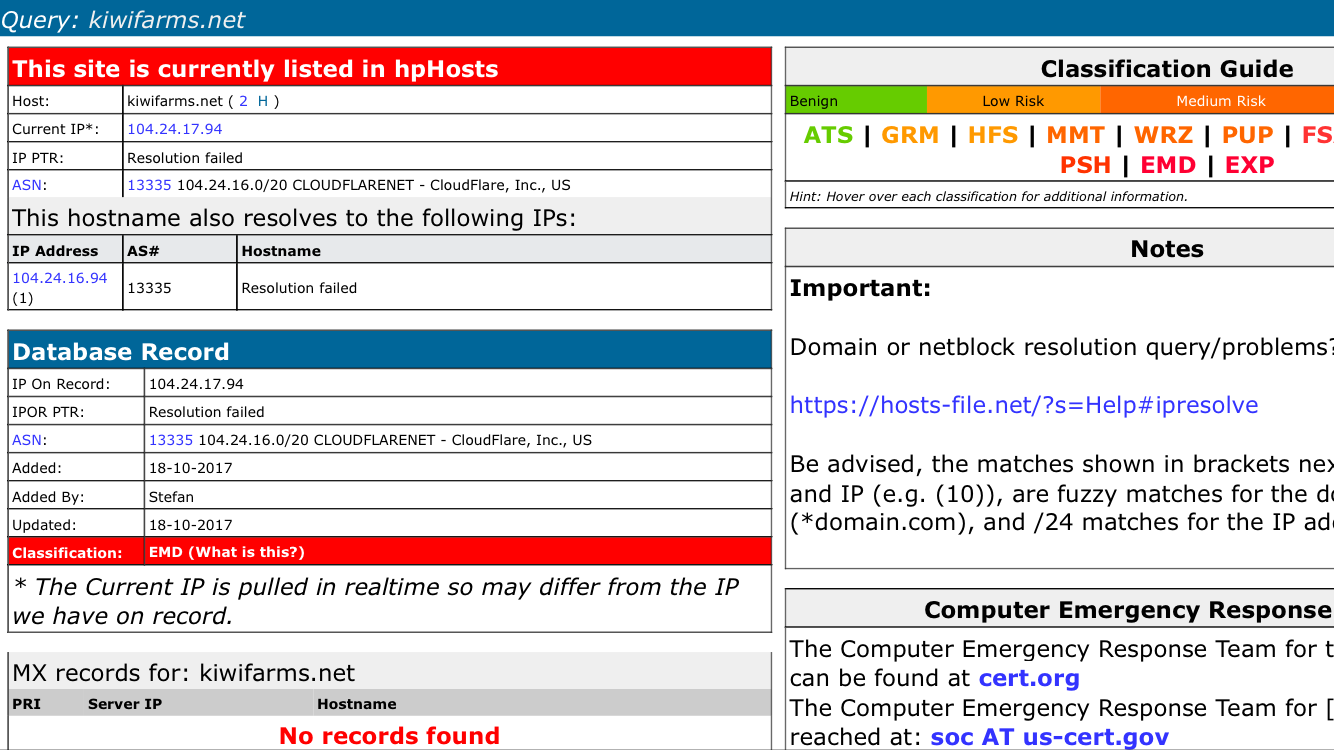1334x750 pixels.
Task: Open the ASN label link in Database Record
Action: [x=27, y=440]
